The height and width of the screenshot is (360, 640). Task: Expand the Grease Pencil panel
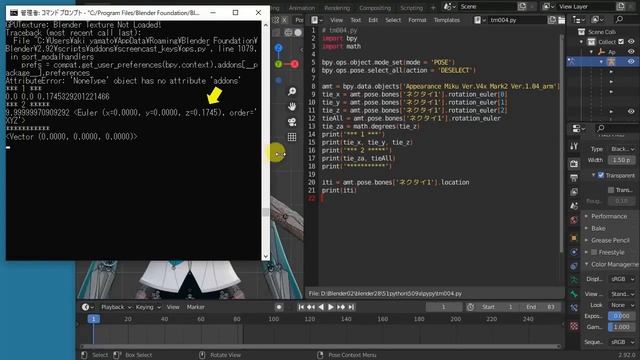[x=609, y=240]
